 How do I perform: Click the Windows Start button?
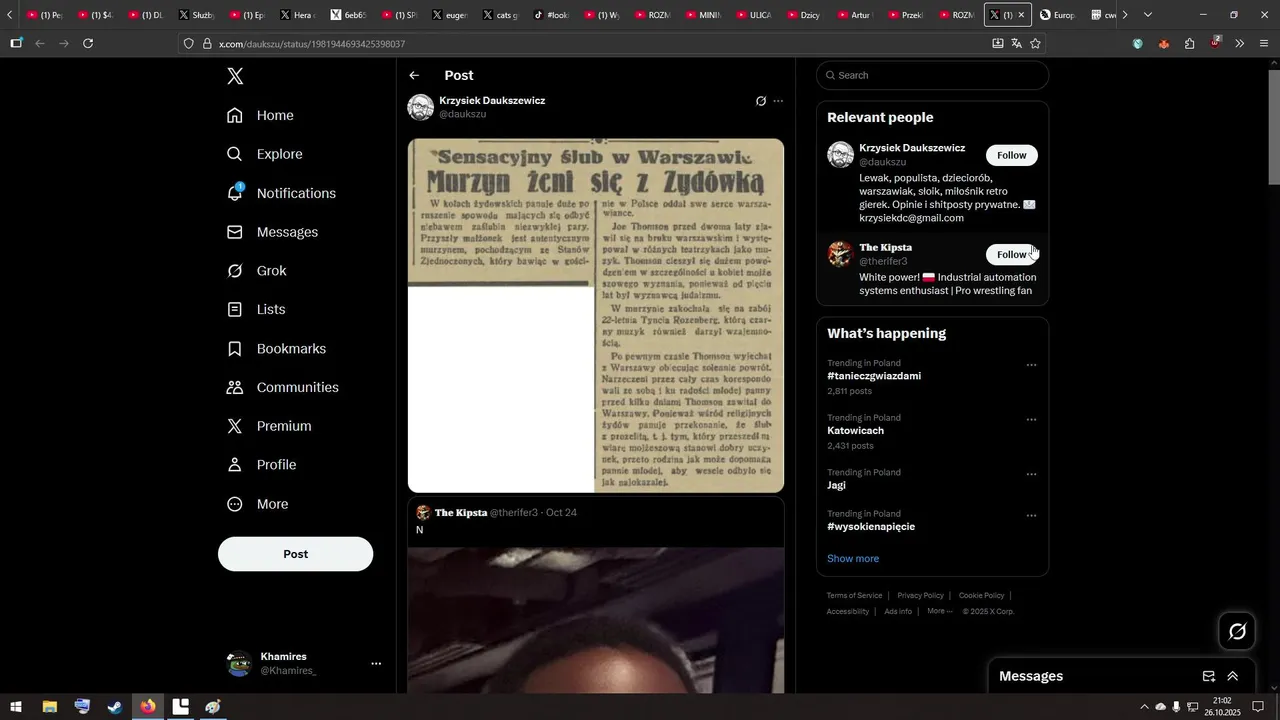click(16, 707)
